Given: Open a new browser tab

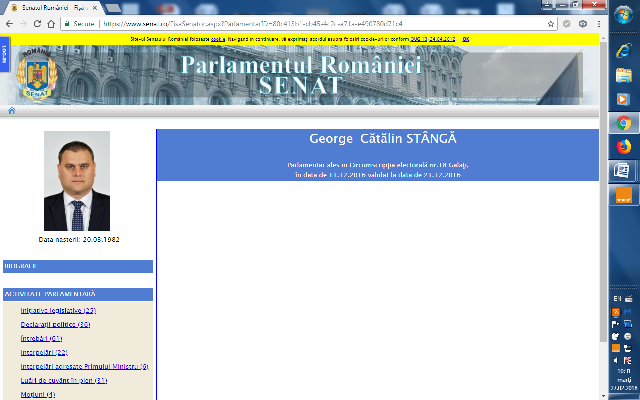Looking at the screenshot, I should (113, 8).
